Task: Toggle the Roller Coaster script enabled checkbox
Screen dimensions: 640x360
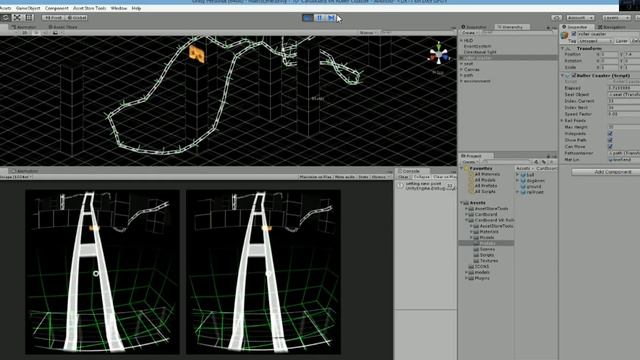Action: [573, 76]
